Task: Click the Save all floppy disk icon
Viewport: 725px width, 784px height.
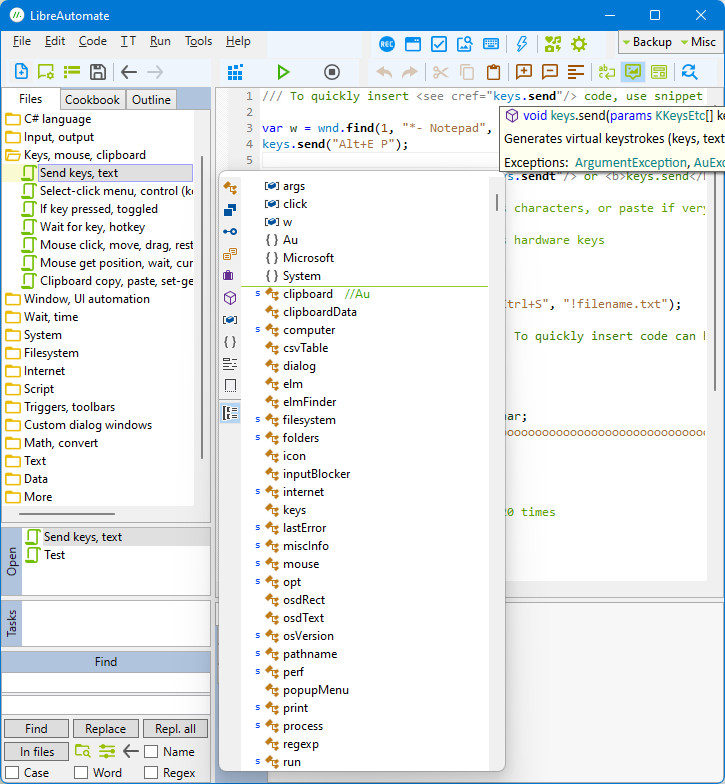Action: click(98, 72)
